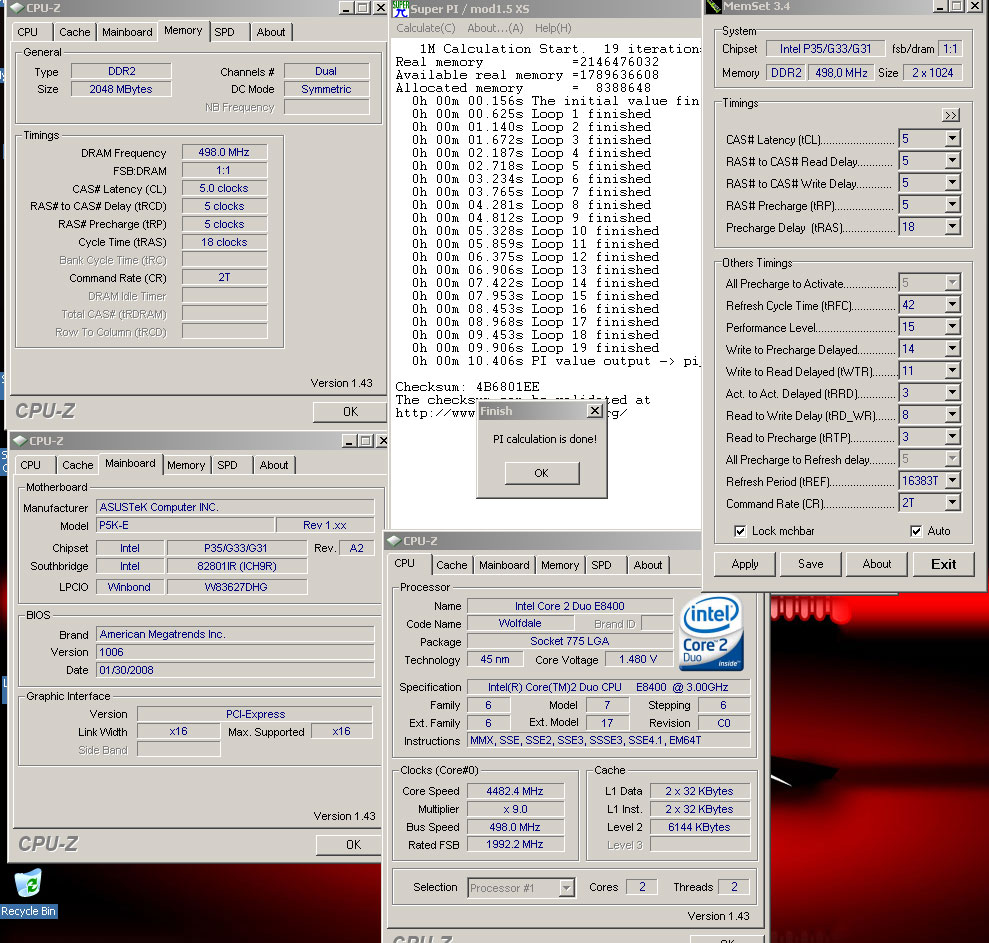Open Write to Read Delayed (tWTR) dropdown
Image resolution: width=989 pixels, height=943 pixels.
pyautogui.click(x=952, y=371)
